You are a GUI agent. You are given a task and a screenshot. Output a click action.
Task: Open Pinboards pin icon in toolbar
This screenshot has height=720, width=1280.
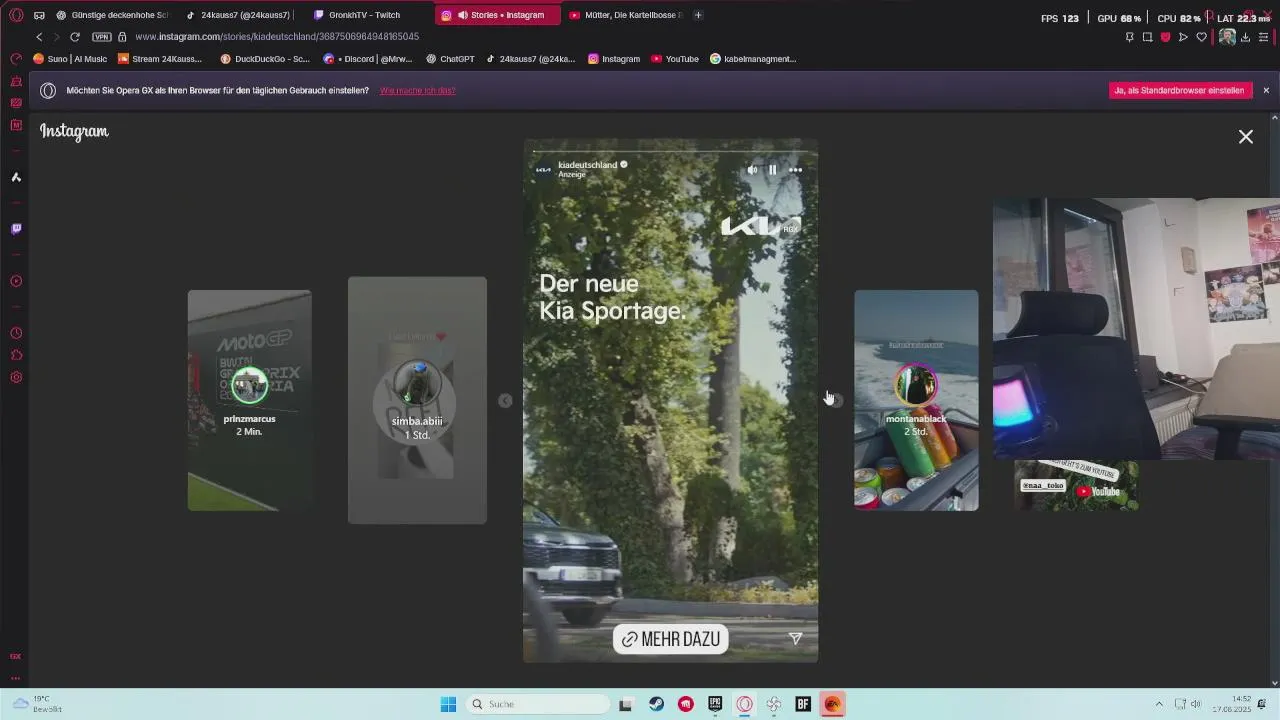1129,37
